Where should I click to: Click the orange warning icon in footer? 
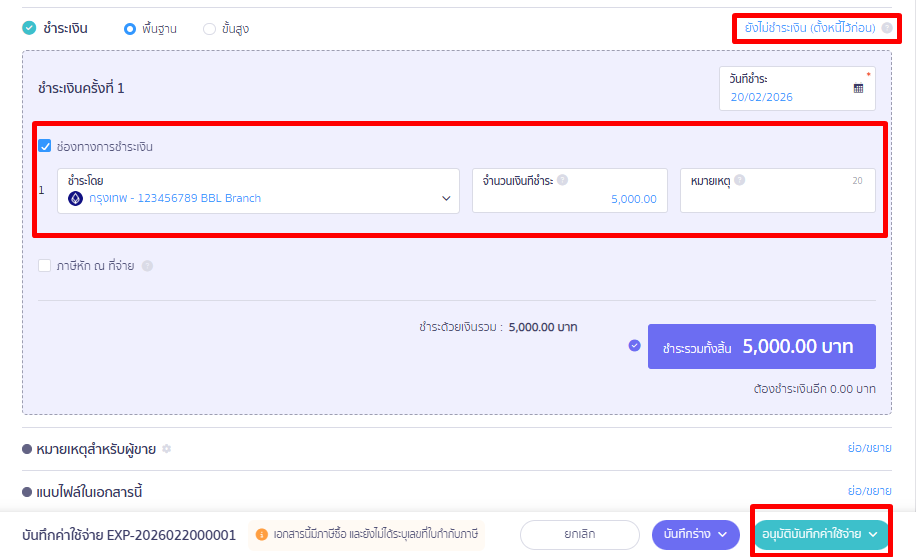[262, 534]
